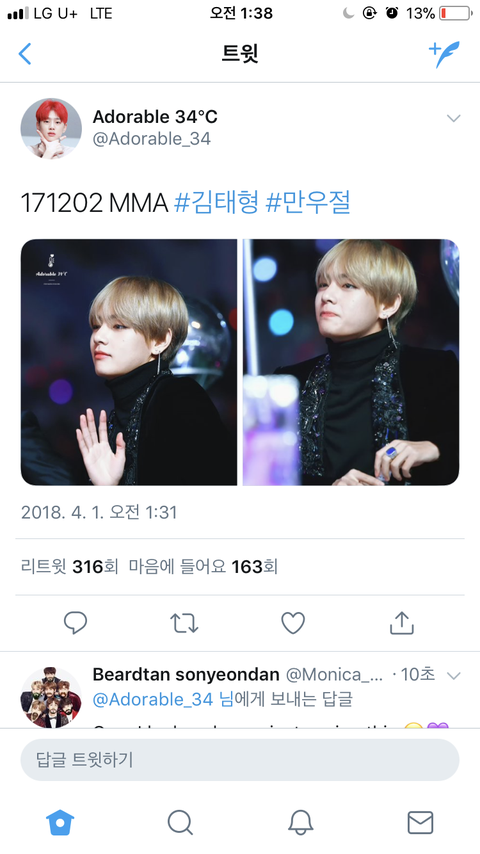Image resolution: width=480 pixels, height=854 pixels.
Task: Compose a new tweet with feather icon
Action: [444, 54]
